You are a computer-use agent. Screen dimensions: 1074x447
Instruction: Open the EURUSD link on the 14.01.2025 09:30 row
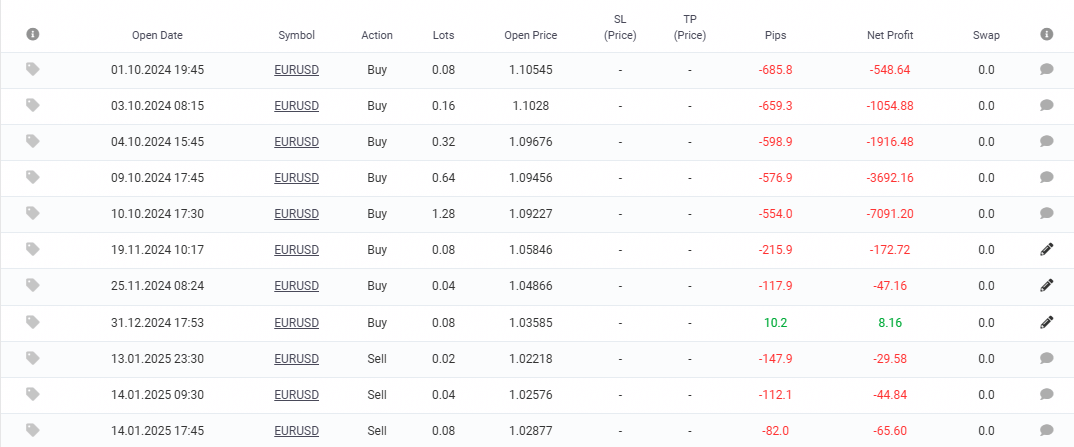coord(297,394)
